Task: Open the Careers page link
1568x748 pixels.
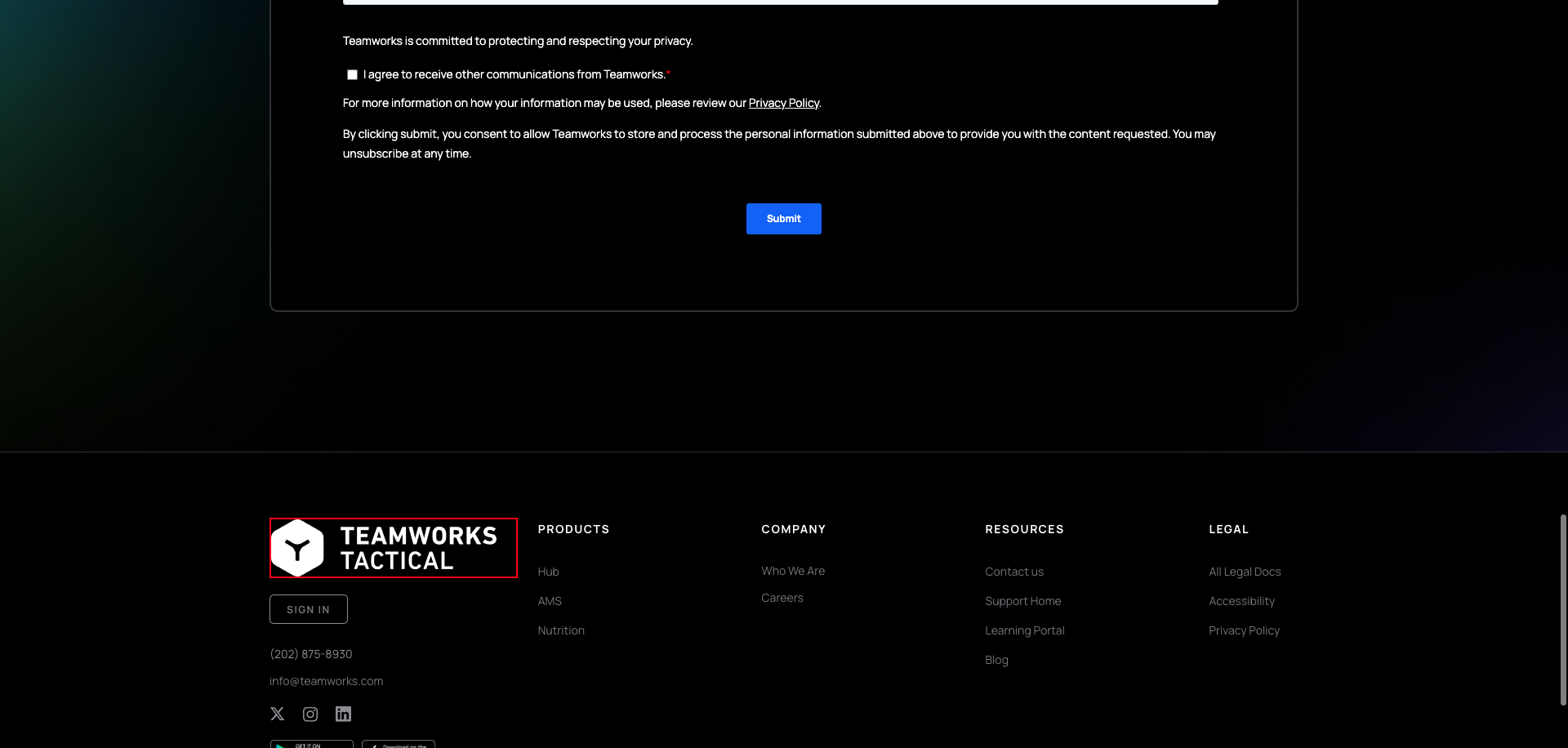Action: coord(782,597)
